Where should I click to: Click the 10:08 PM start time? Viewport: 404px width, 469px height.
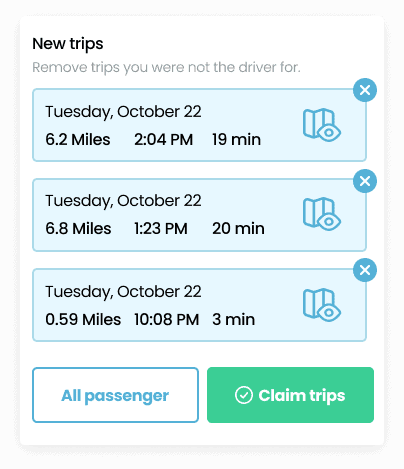167,319
